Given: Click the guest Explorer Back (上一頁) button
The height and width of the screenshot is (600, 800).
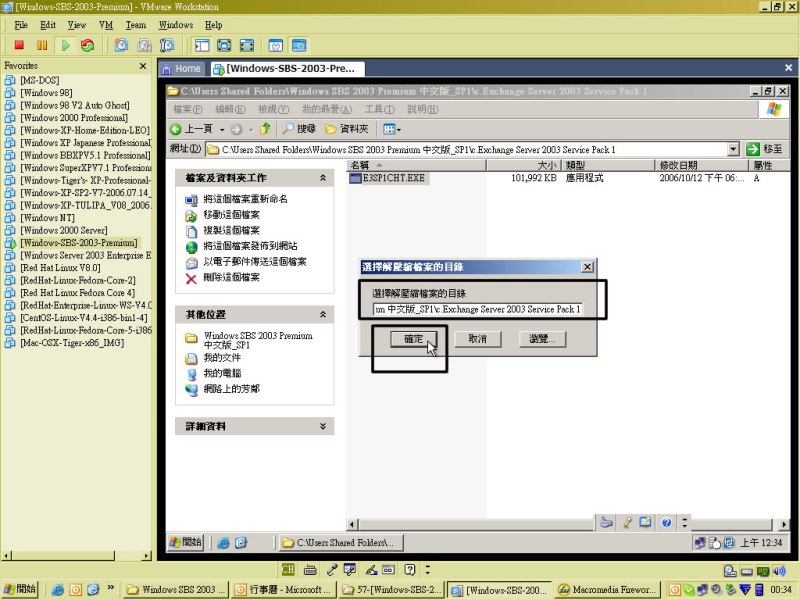Looking at the screenshot, I should pos(191,129).
